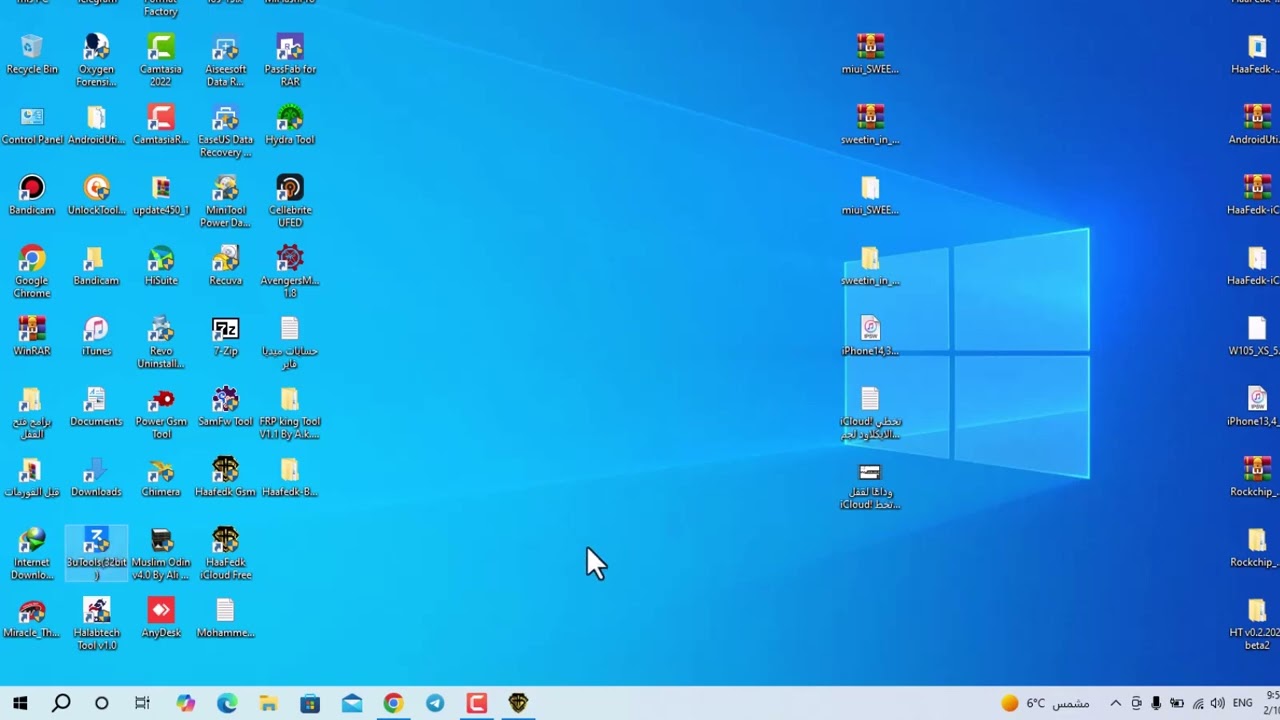Open Aiseesoft Data Recovery shortcut
Screen dimensions: 1280x720
pyautogui.click(x=225, y=60)
